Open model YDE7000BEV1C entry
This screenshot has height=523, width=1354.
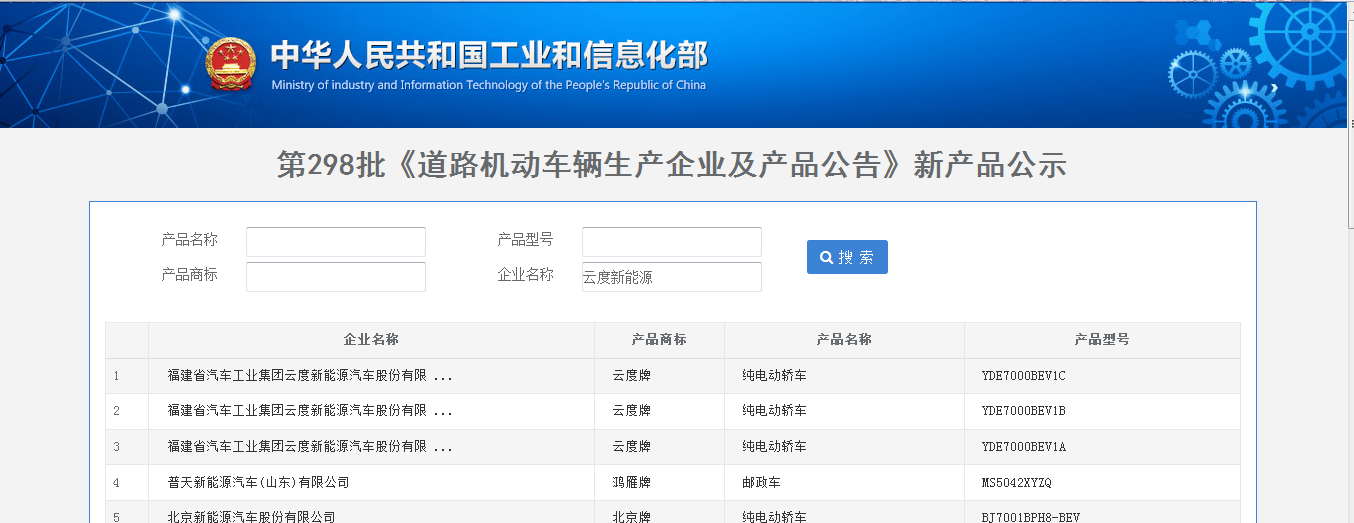pyautogui.click(x=1024, y=376)
